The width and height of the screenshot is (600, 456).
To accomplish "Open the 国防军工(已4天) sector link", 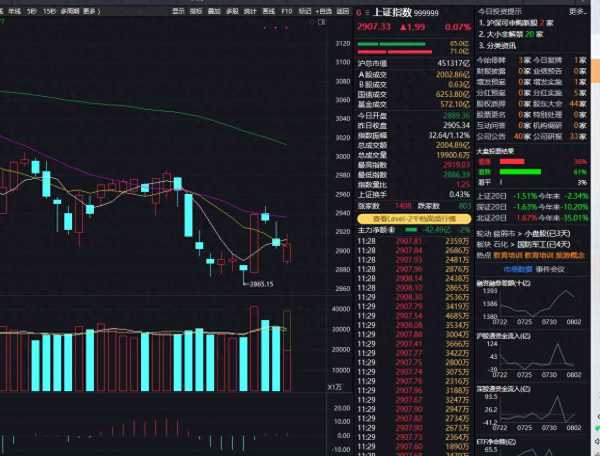I will 544,244.
